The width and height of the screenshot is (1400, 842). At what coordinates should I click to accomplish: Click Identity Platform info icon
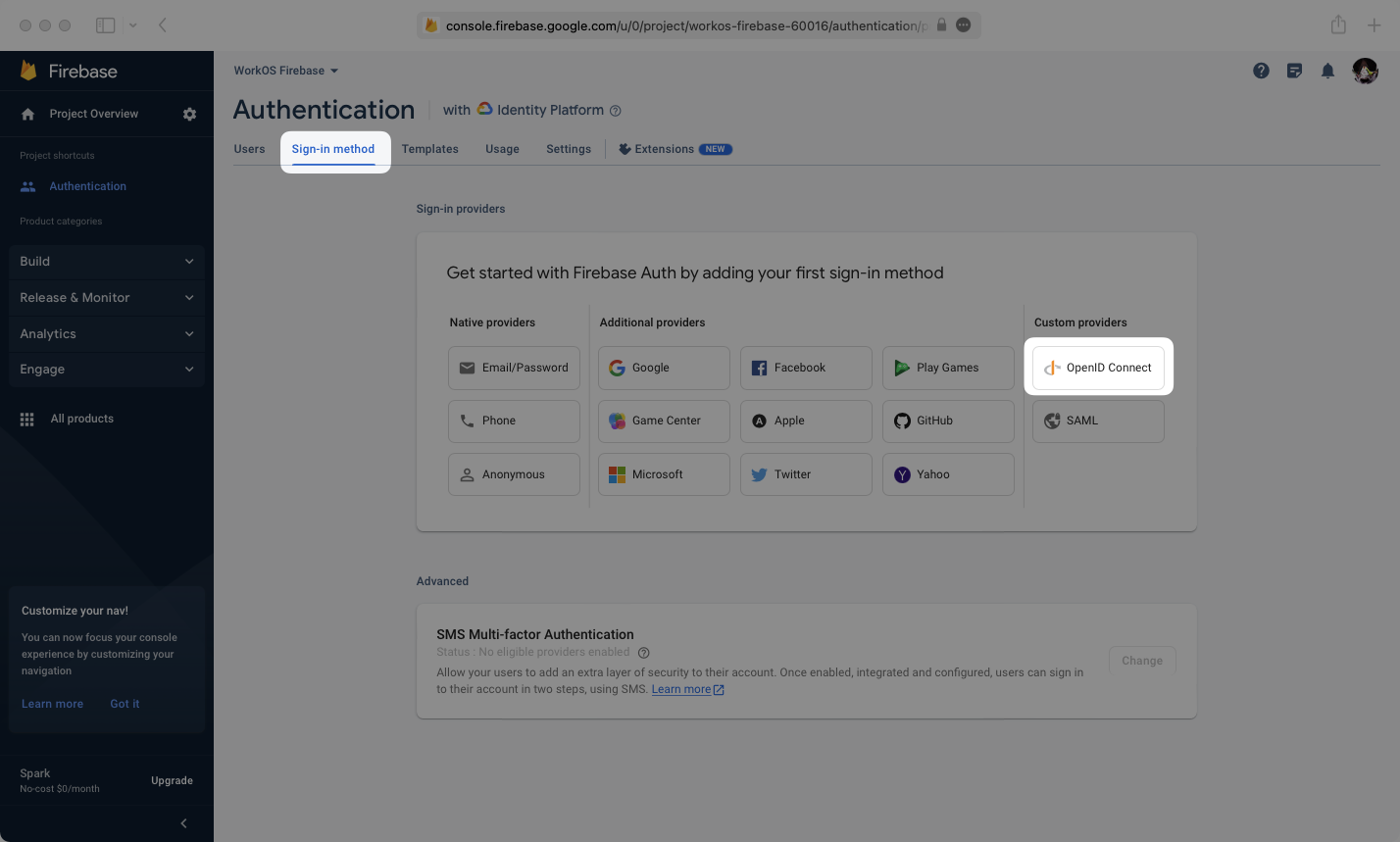pos(616,111)
